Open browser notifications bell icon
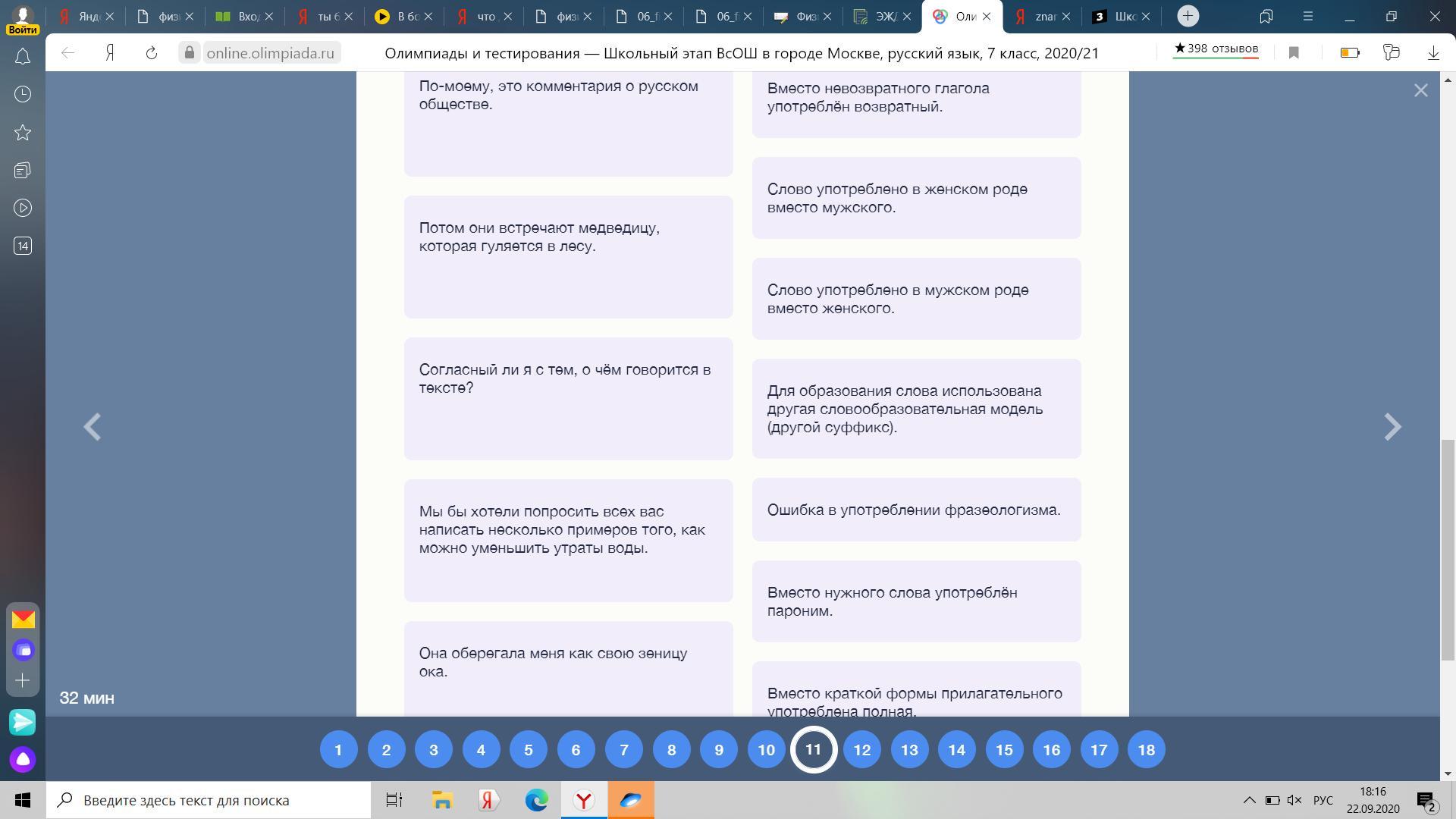1456x819 pixels. coord(23,57)
